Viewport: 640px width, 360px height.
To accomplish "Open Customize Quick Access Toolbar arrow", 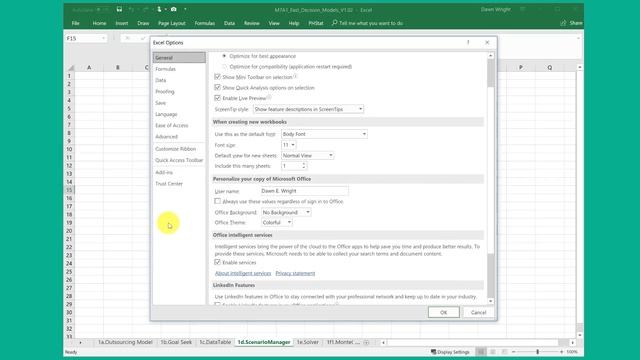I will tap(185, 9).
